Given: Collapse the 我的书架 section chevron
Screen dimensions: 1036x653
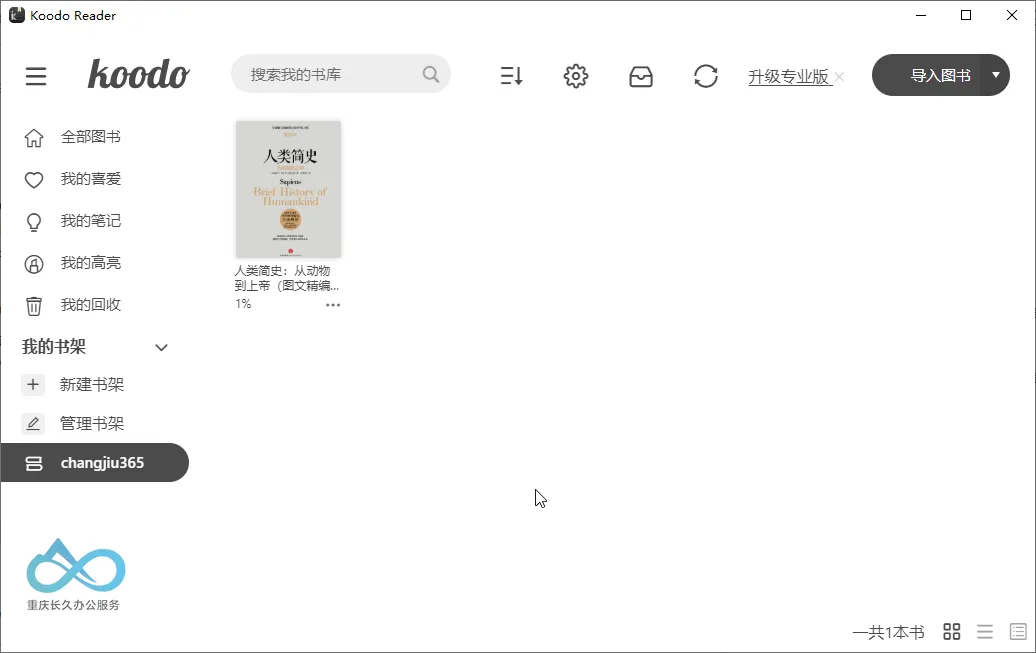Looking at the screenshot, I should pyautogui.click(x=161, y=348).
